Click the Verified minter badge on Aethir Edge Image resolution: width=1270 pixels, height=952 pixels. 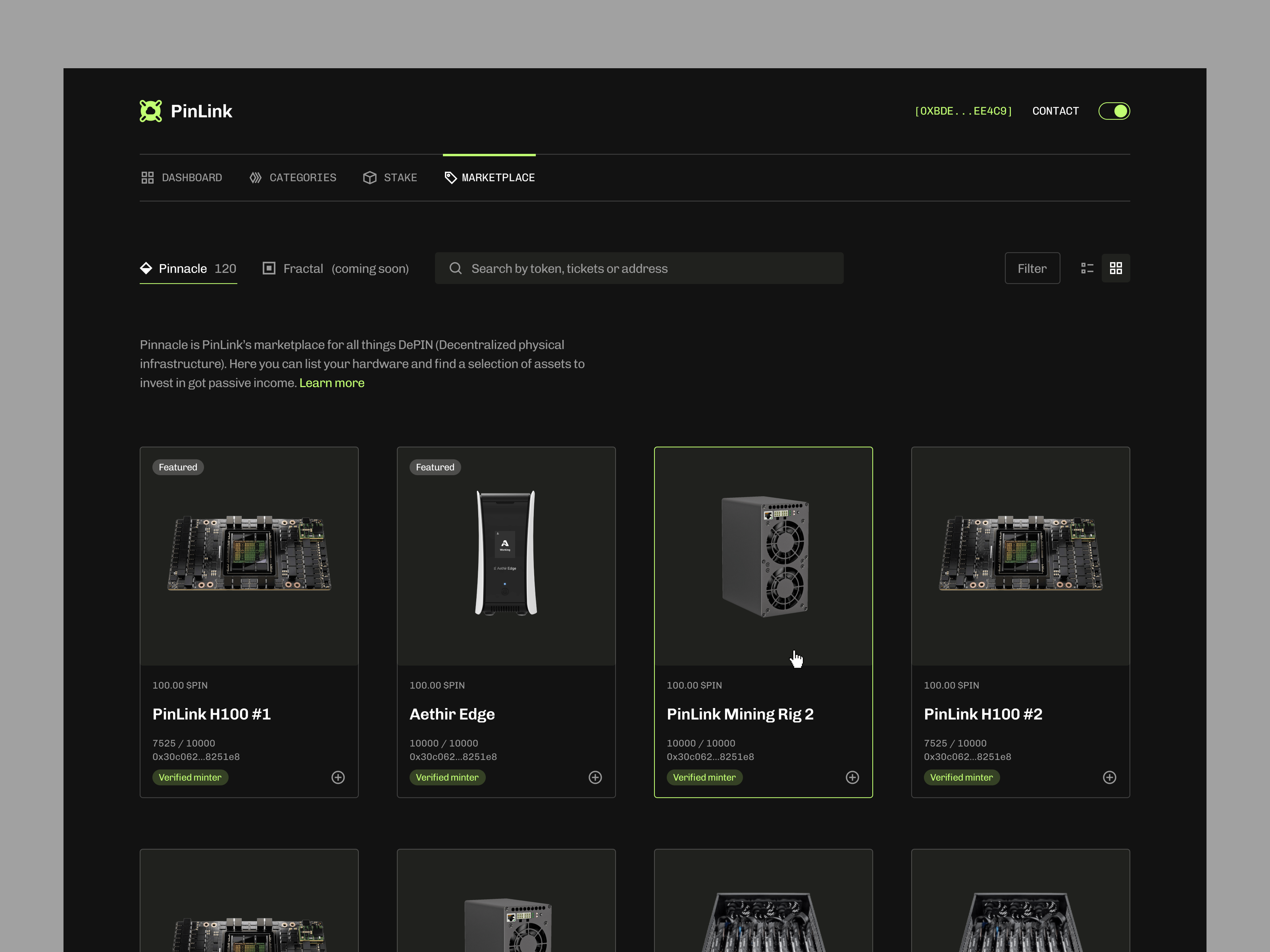pos(448,777)
